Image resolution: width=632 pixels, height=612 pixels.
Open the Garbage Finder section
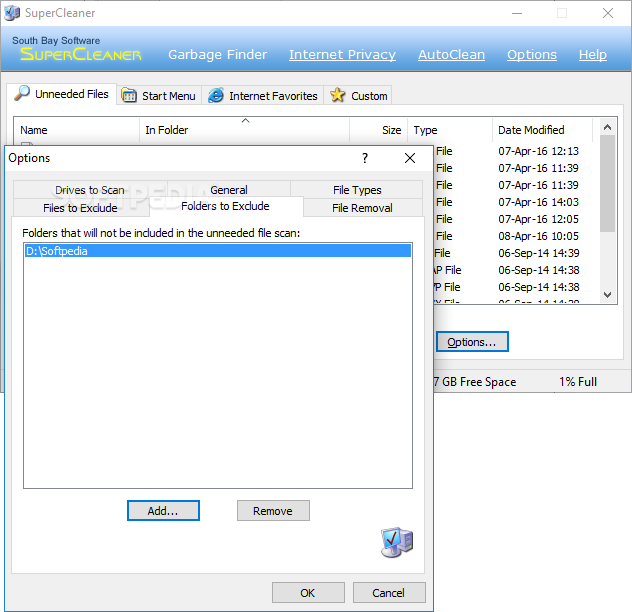[x=218, y=54]
